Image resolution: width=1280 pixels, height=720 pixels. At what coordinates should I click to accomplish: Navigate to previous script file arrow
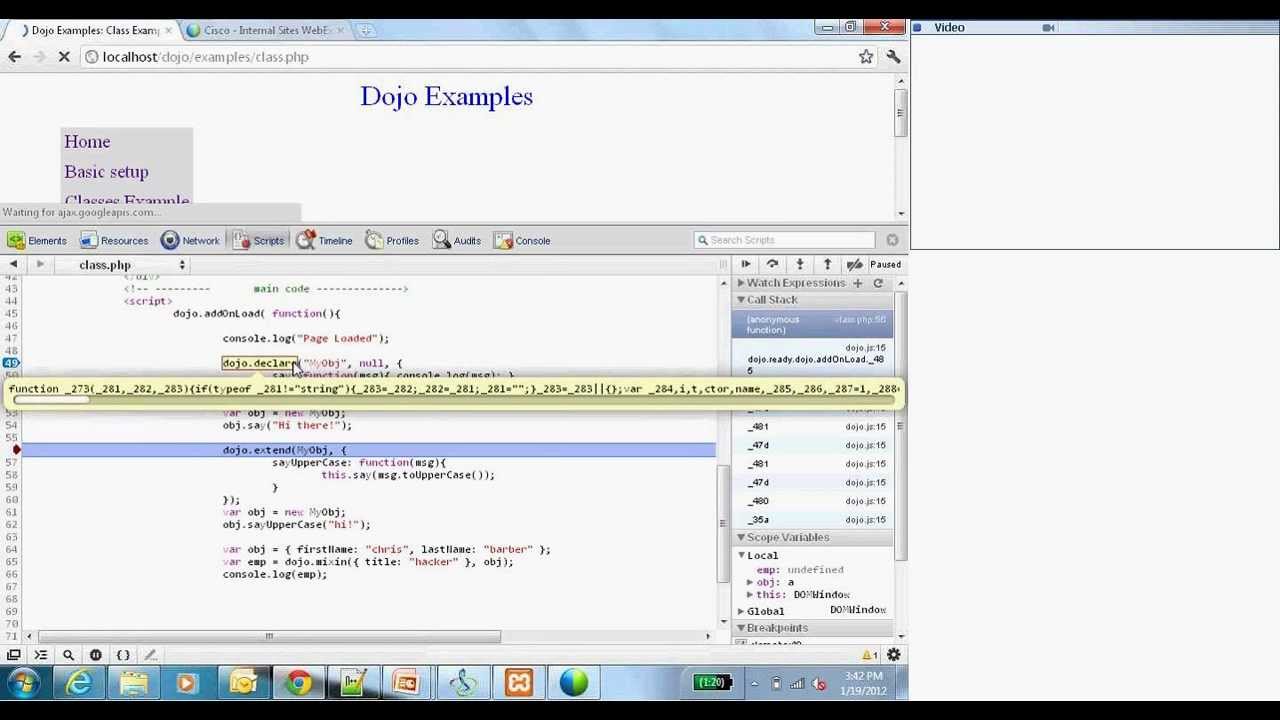13,265
